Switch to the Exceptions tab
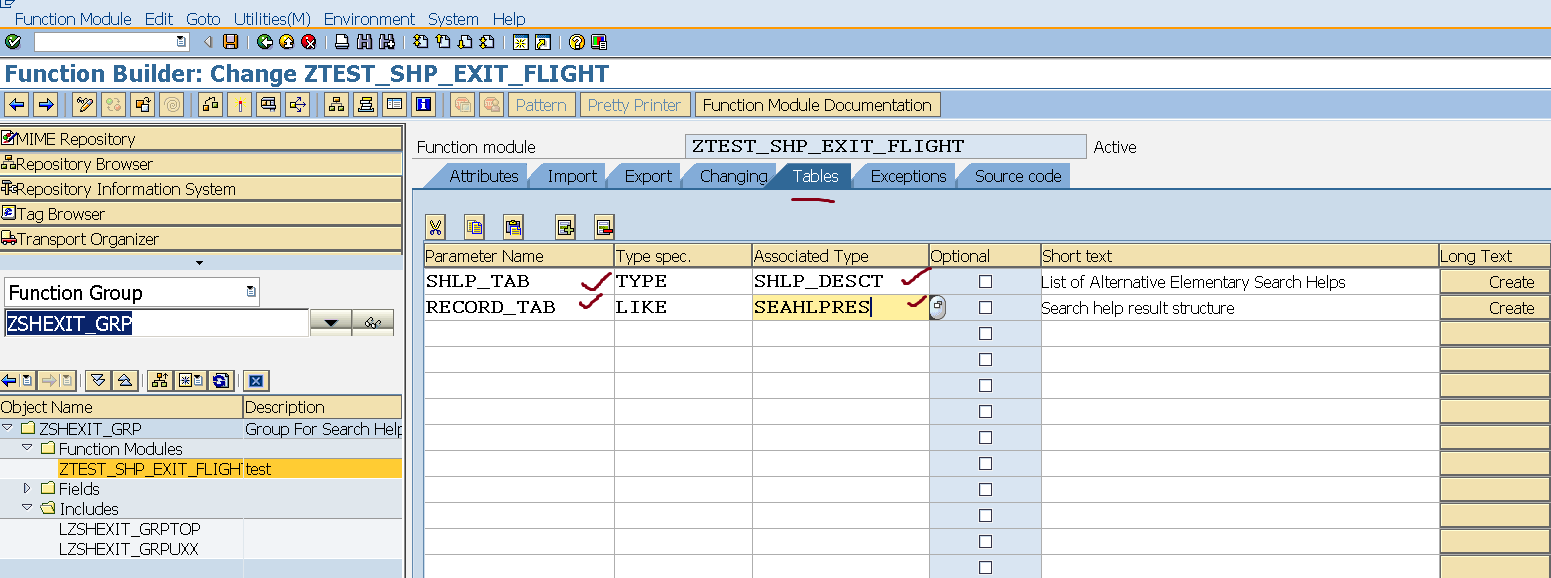This screenshot has width=1551, height=578. point(904,176)
